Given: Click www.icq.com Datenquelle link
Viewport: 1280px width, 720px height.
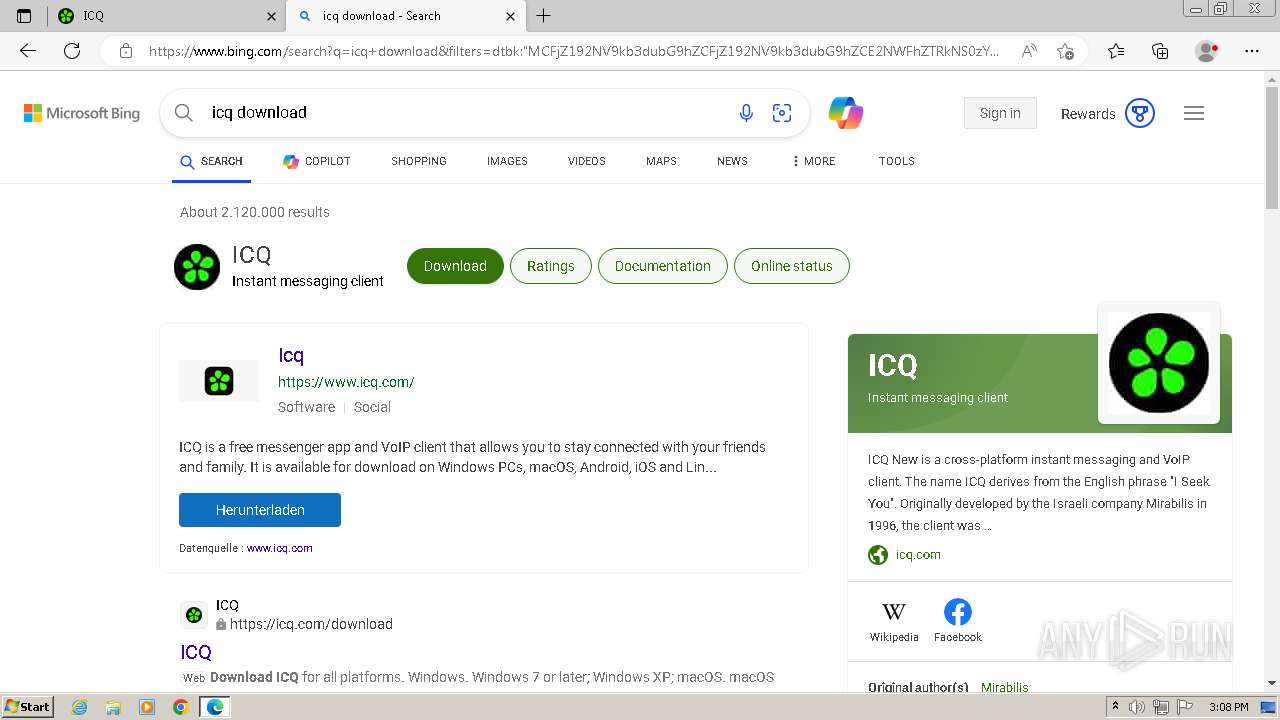Looking at the screenshot, I should click(280, 548).
